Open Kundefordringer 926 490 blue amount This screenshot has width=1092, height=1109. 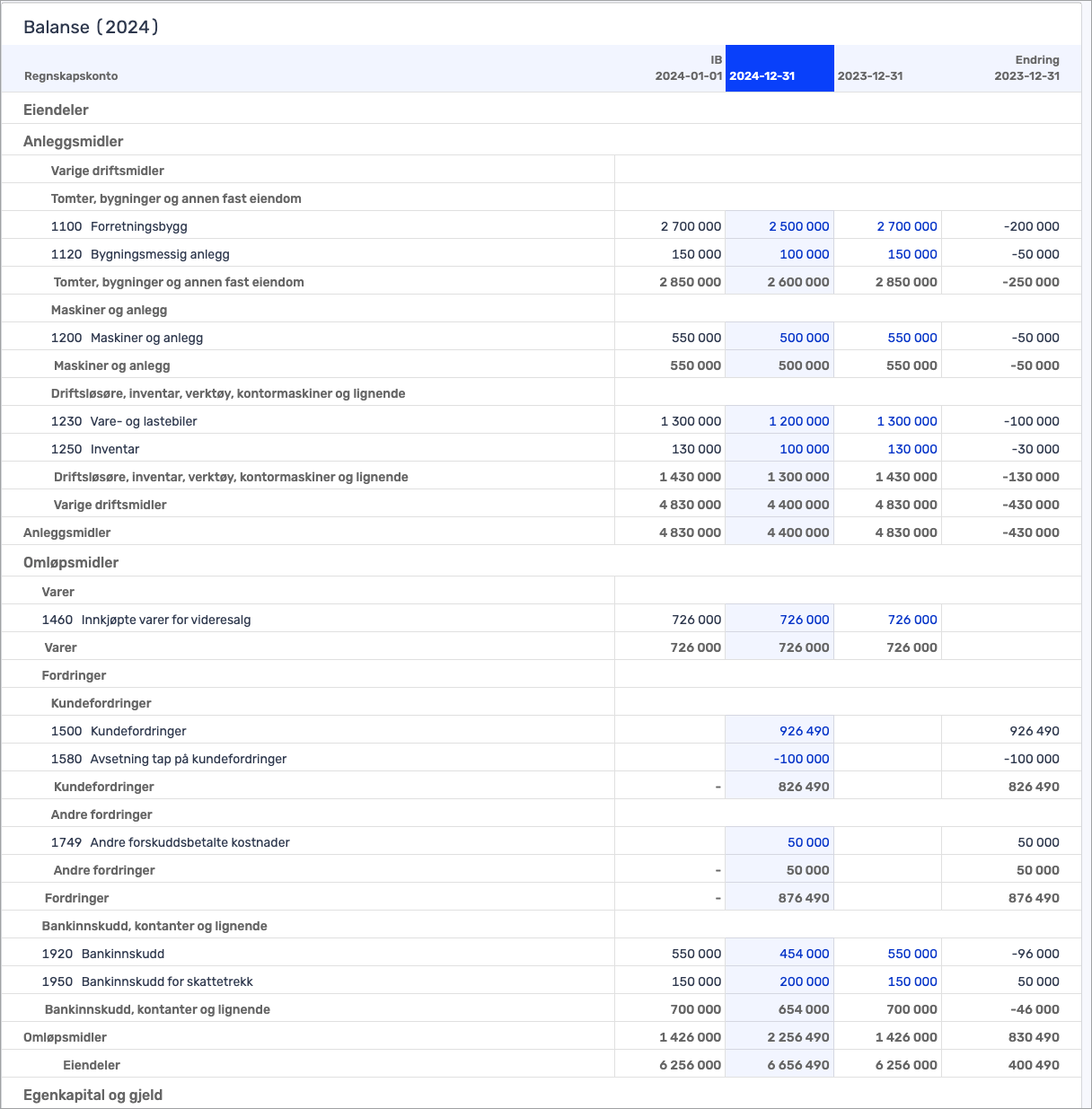point(804,731)
